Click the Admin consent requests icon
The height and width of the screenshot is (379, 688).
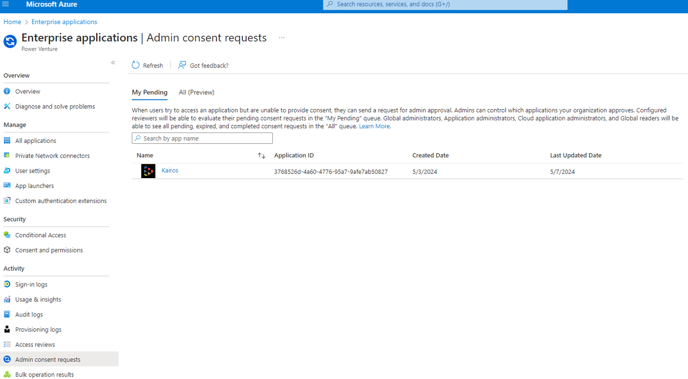7,359
